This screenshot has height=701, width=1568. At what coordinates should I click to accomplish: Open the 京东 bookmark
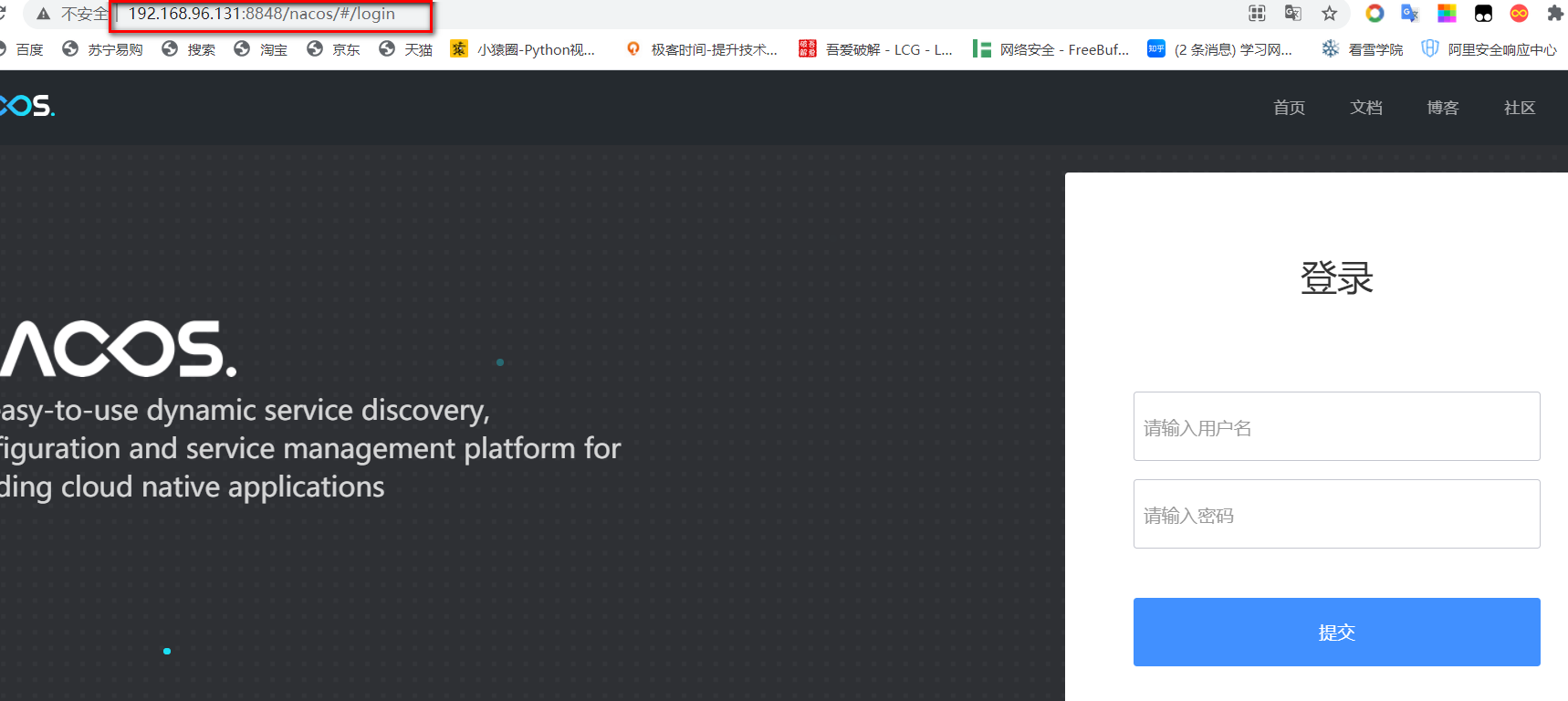click(x=333, y=49)
